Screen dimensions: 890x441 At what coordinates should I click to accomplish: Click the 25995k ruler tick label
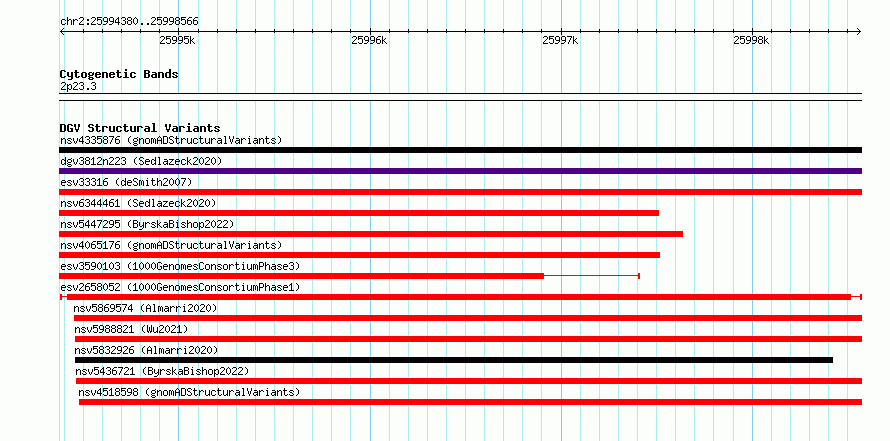coord(178,40)
